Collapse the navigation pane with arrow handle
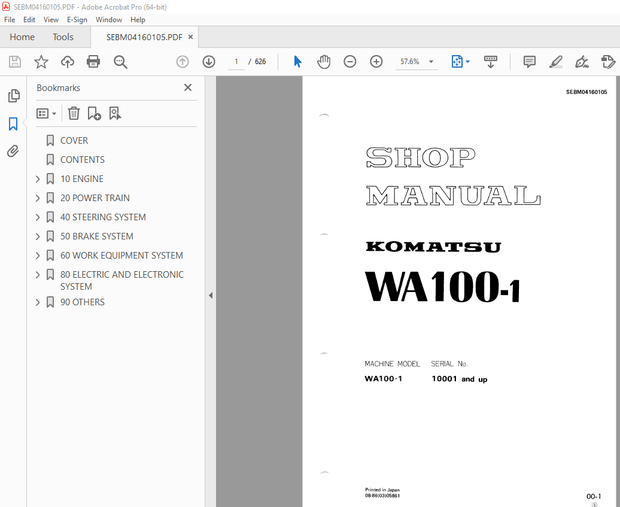 click(211, 295)
